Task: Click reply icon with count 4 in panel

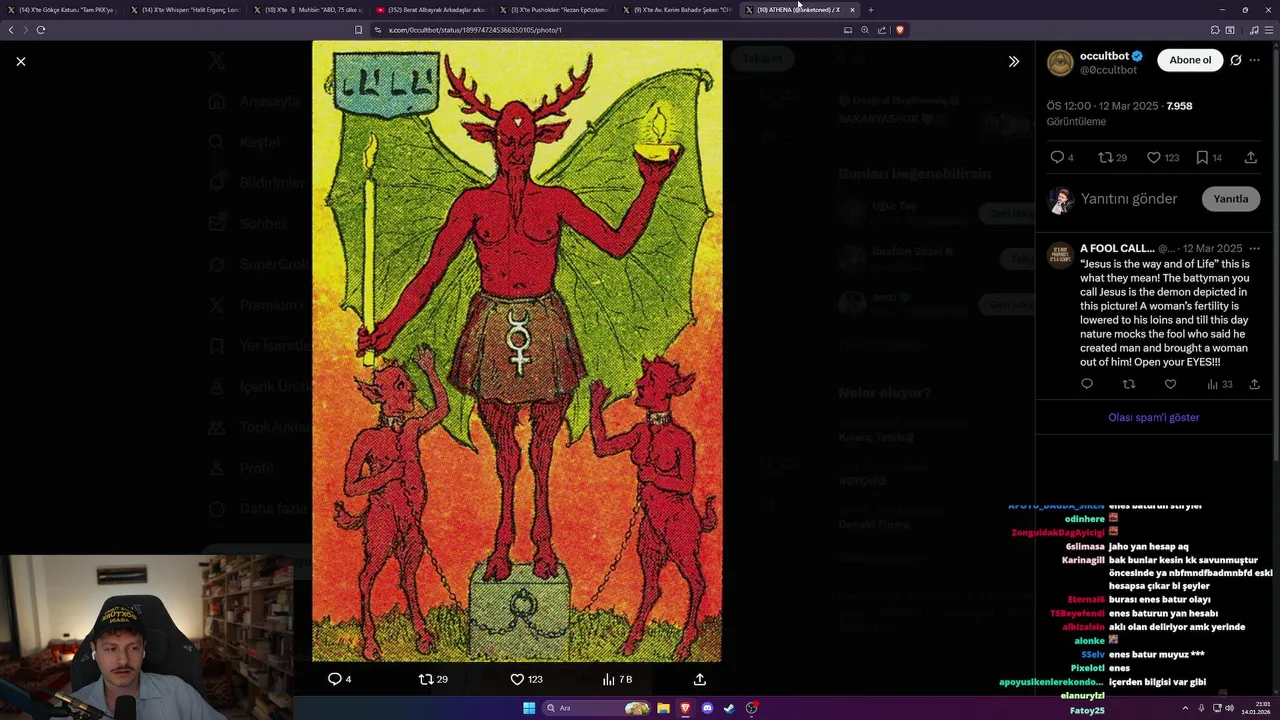Action: tap(1057, 157)
